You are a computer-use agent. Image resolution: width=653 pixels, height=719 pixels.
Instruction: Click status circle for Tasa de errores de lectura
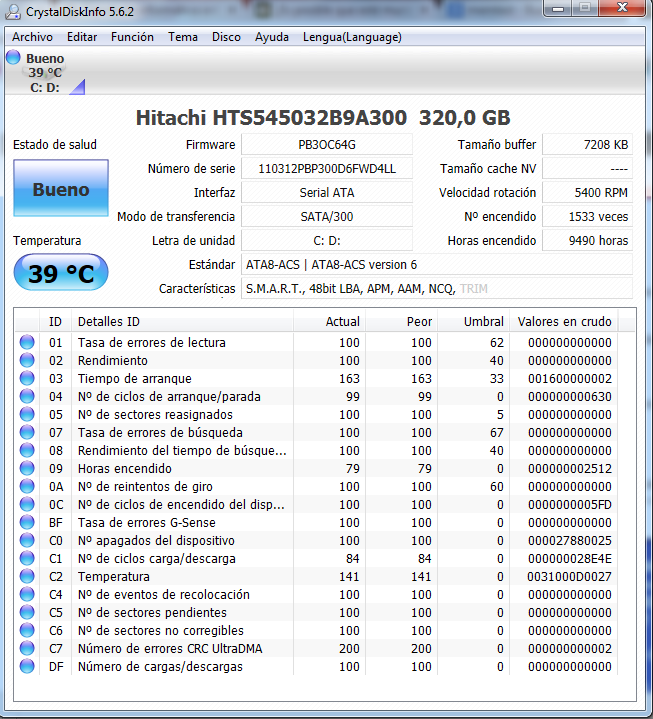[x=27, y=342]
